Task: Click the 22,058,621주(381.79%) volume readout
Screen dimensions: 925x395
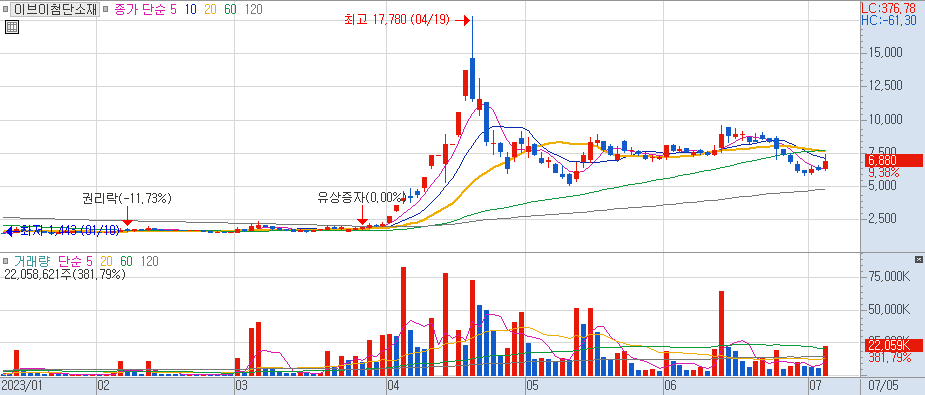Action: (65, 274)
